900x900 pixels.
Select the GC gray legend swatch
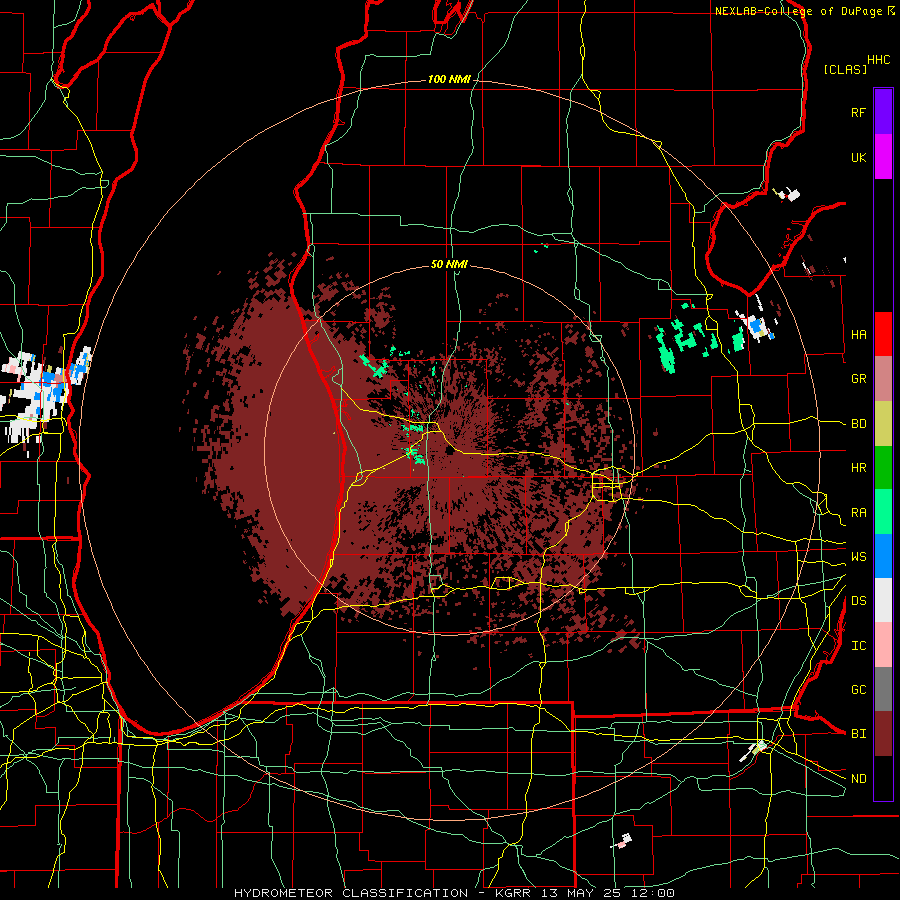883,689
